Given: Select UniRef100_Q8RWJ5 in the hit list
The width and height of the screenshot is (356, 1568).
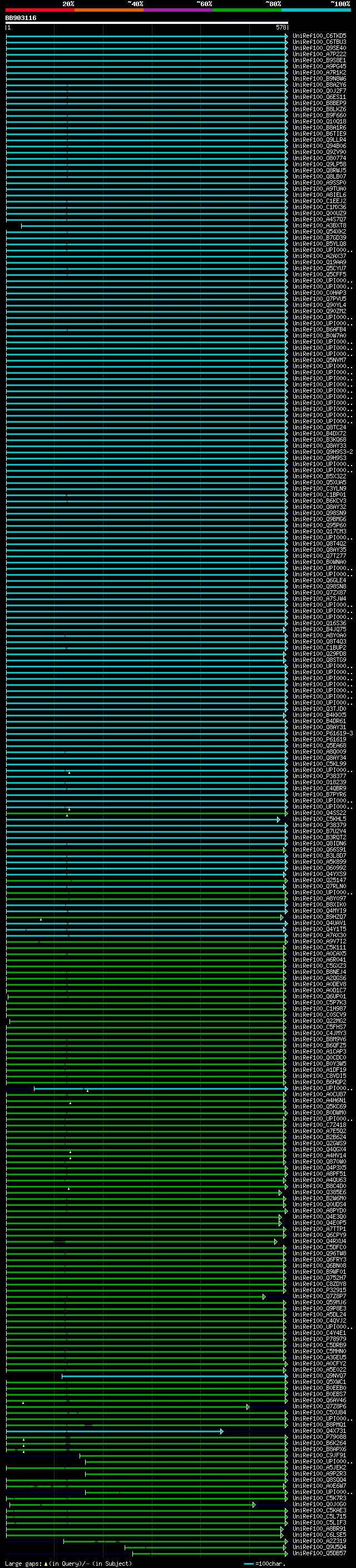Looking at the screenshot, I should [319, 170].
